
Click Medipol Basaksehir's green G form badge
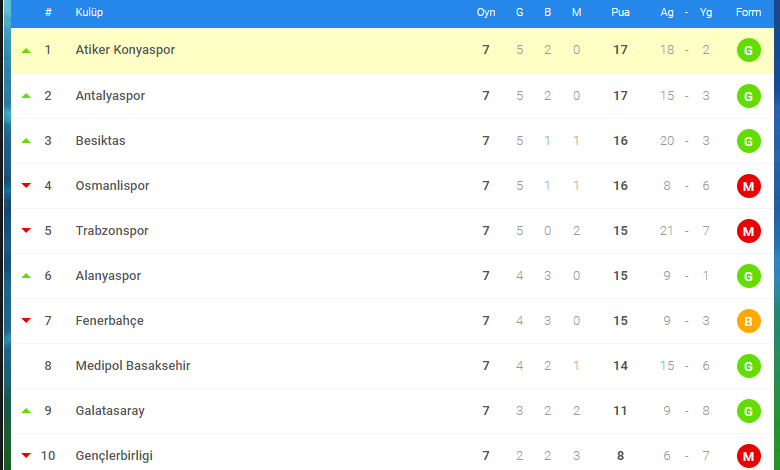tap(749, 366)
